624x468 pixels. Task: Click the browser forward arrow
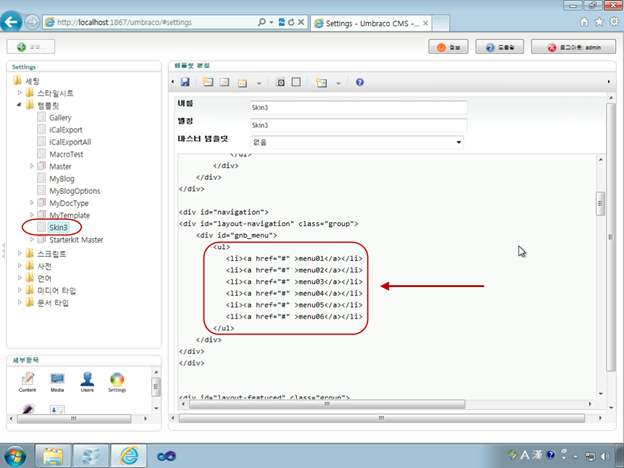tap(32, 22)
